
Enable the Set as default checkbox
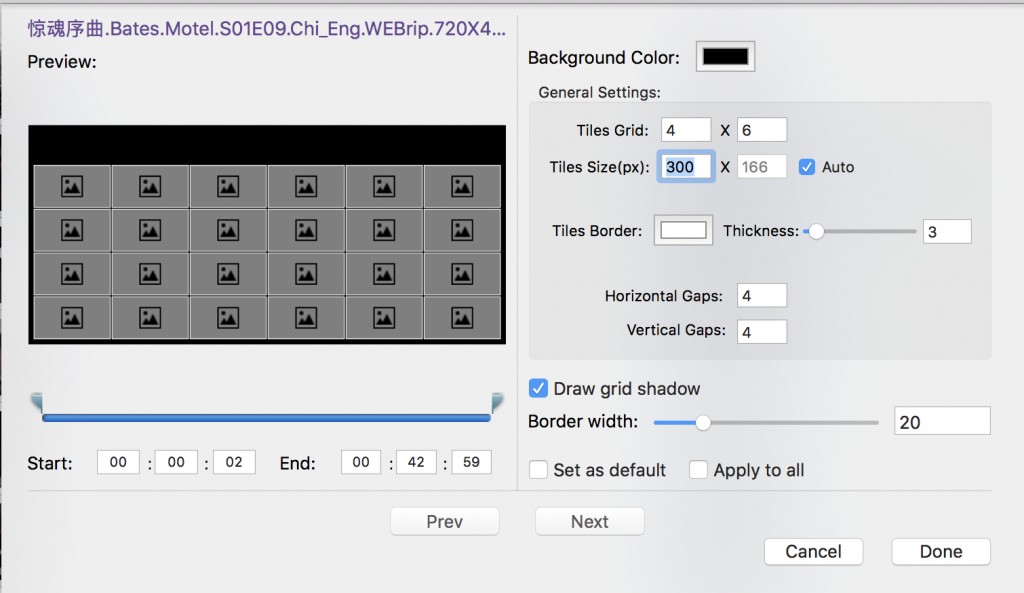(538, 470)
